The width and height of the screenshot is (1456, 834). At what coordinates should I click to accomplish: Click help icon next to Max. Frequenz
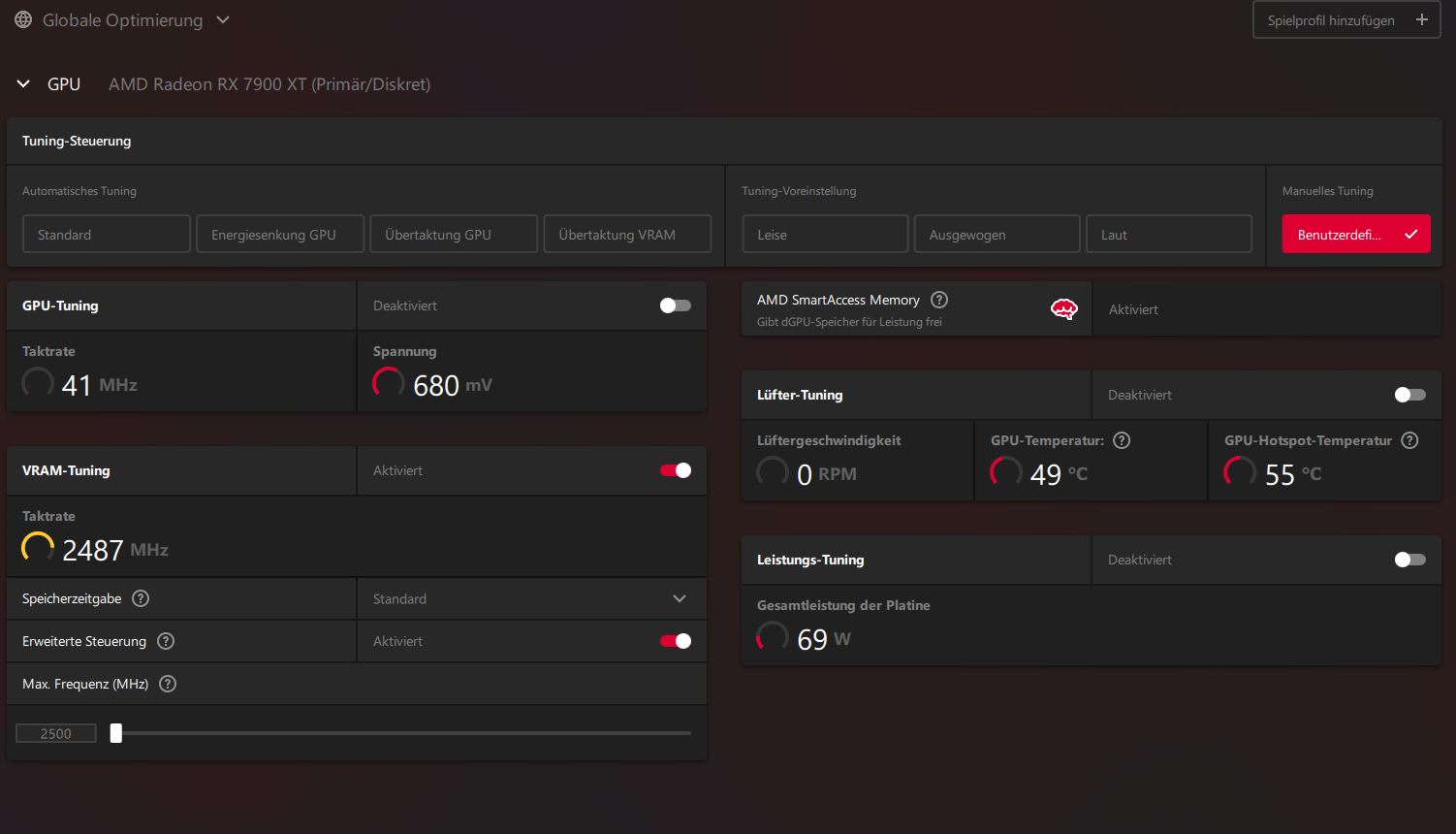[168, 684]
